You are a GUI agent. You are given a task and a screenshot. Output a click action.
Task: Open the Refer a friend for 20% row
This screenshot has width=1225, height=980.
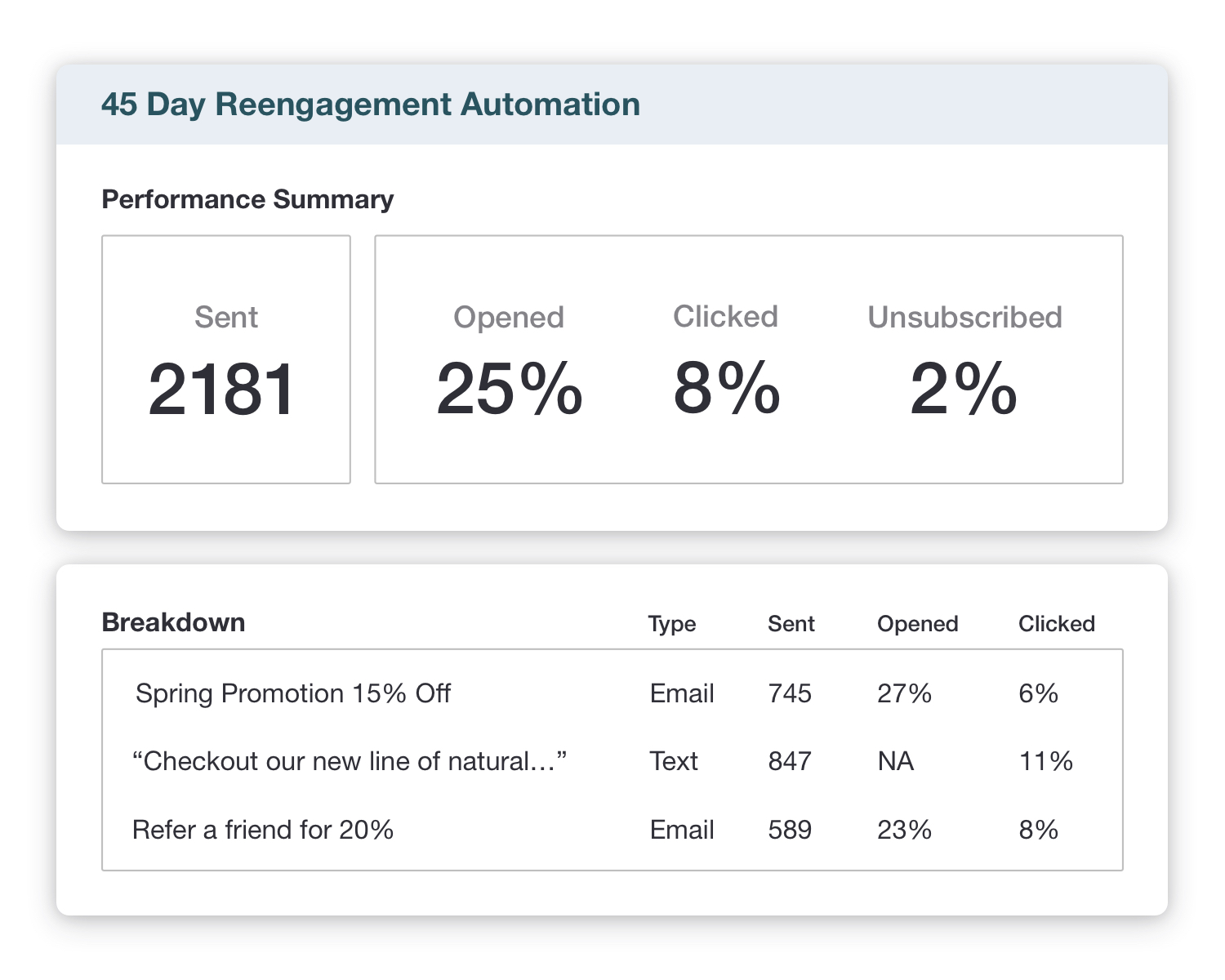tap(263, 830)
